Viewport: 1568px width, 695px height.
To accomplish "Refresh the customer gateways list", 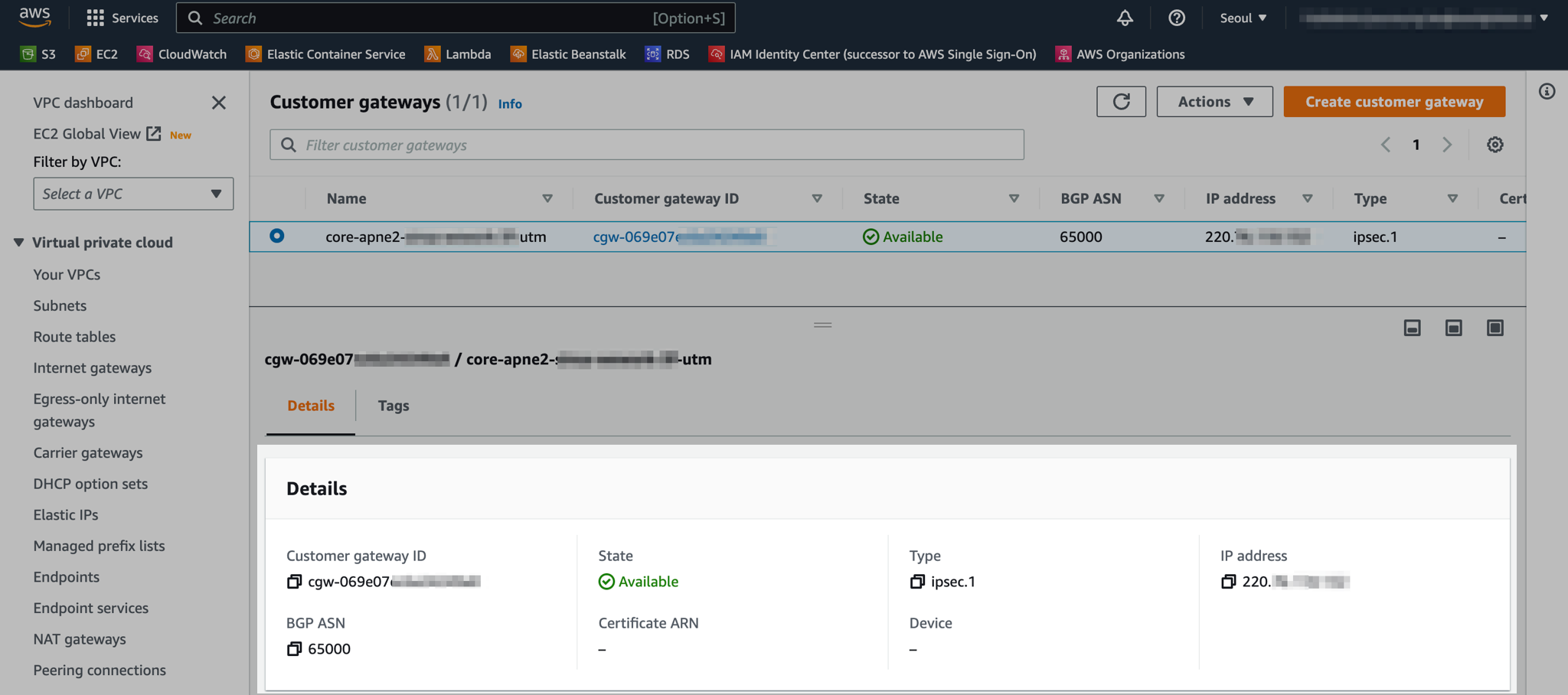I will click(x=1121, y=101).
